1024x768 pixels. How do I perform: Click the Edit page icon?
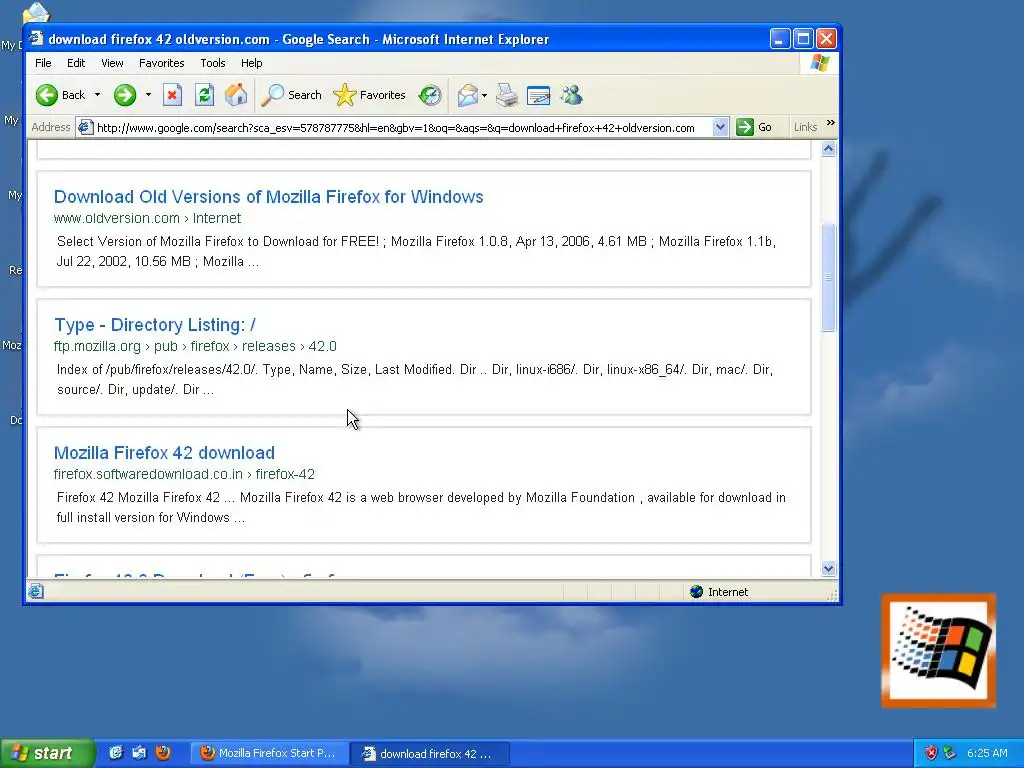click(539, 95)
